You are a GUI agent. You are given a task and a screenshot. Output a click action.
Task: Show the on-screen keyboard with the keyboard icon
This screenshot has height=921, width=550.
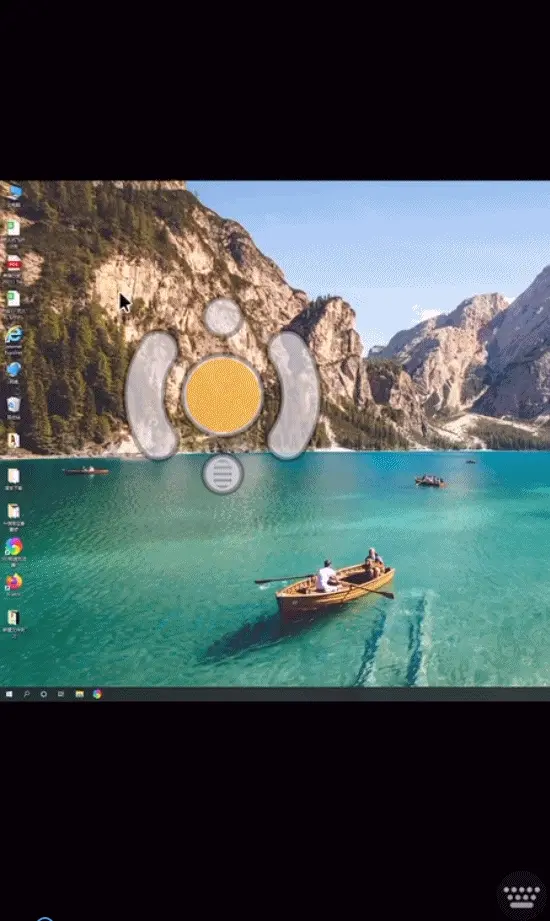(x=521, y=896)
